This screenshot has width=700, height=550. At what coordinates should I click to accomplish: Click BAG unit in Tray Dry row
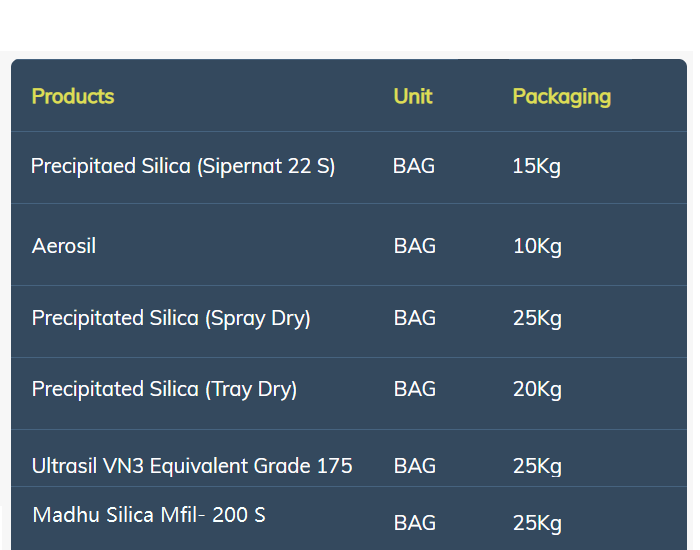(415, 389)
